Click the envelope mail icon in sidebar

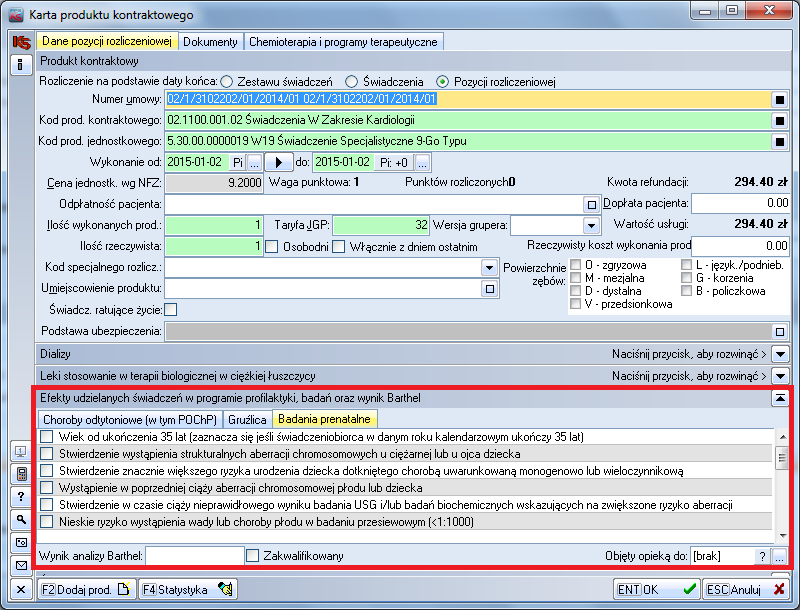[21, 565]
